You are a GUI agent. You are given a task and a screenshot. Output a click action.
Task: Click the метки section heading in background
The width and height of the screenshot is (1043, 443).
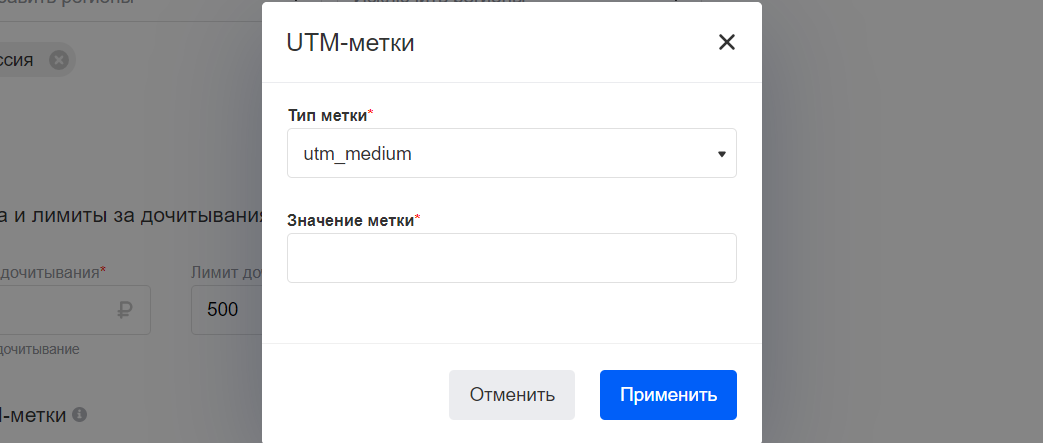[33, 415]
